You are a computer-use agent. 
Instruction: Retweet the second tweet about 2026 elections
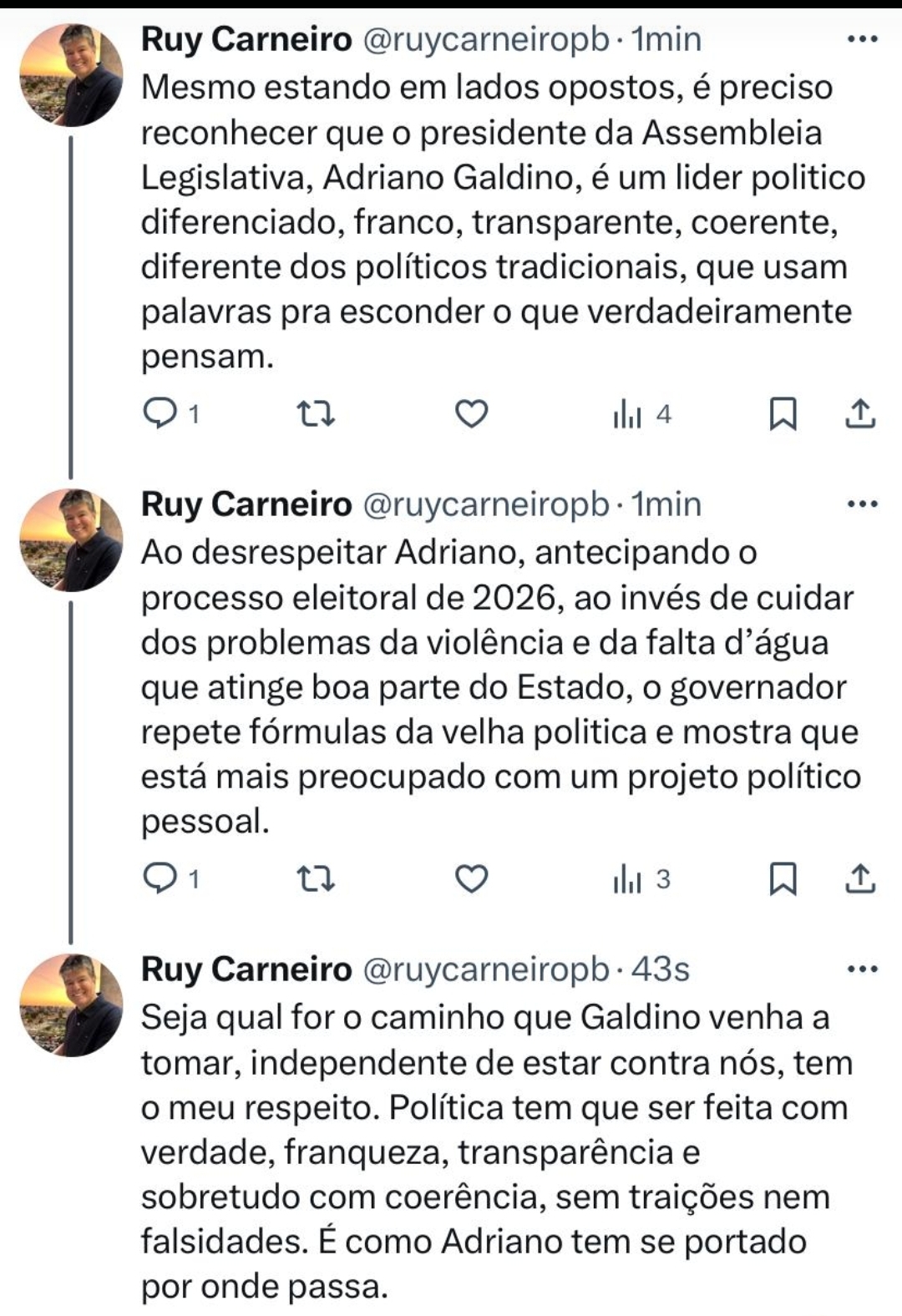(317, 878)
